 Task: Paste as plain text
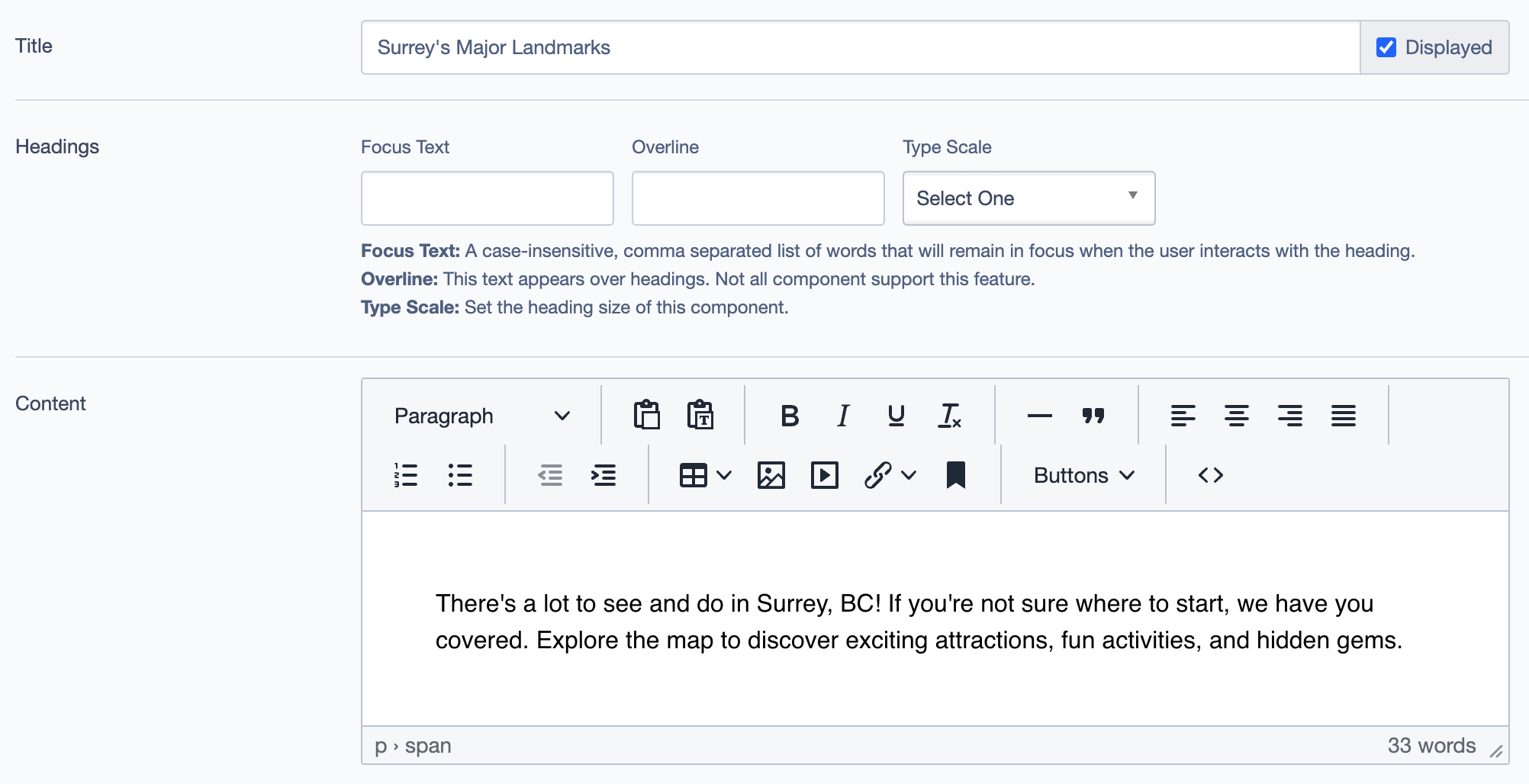[x=700, y=416]
